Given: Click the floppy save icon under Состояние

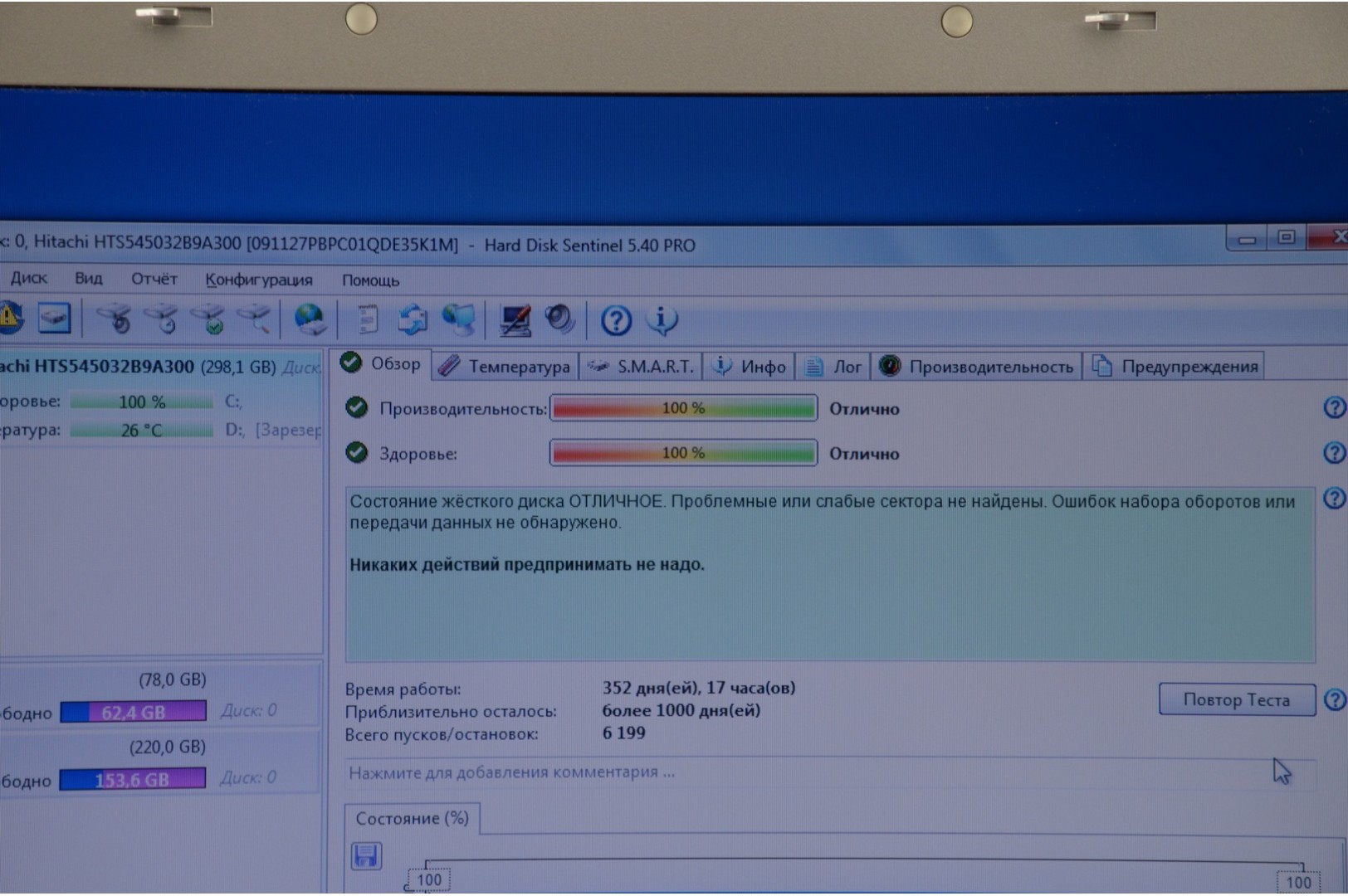Looking at the screenshot, I should coord(366,855).
